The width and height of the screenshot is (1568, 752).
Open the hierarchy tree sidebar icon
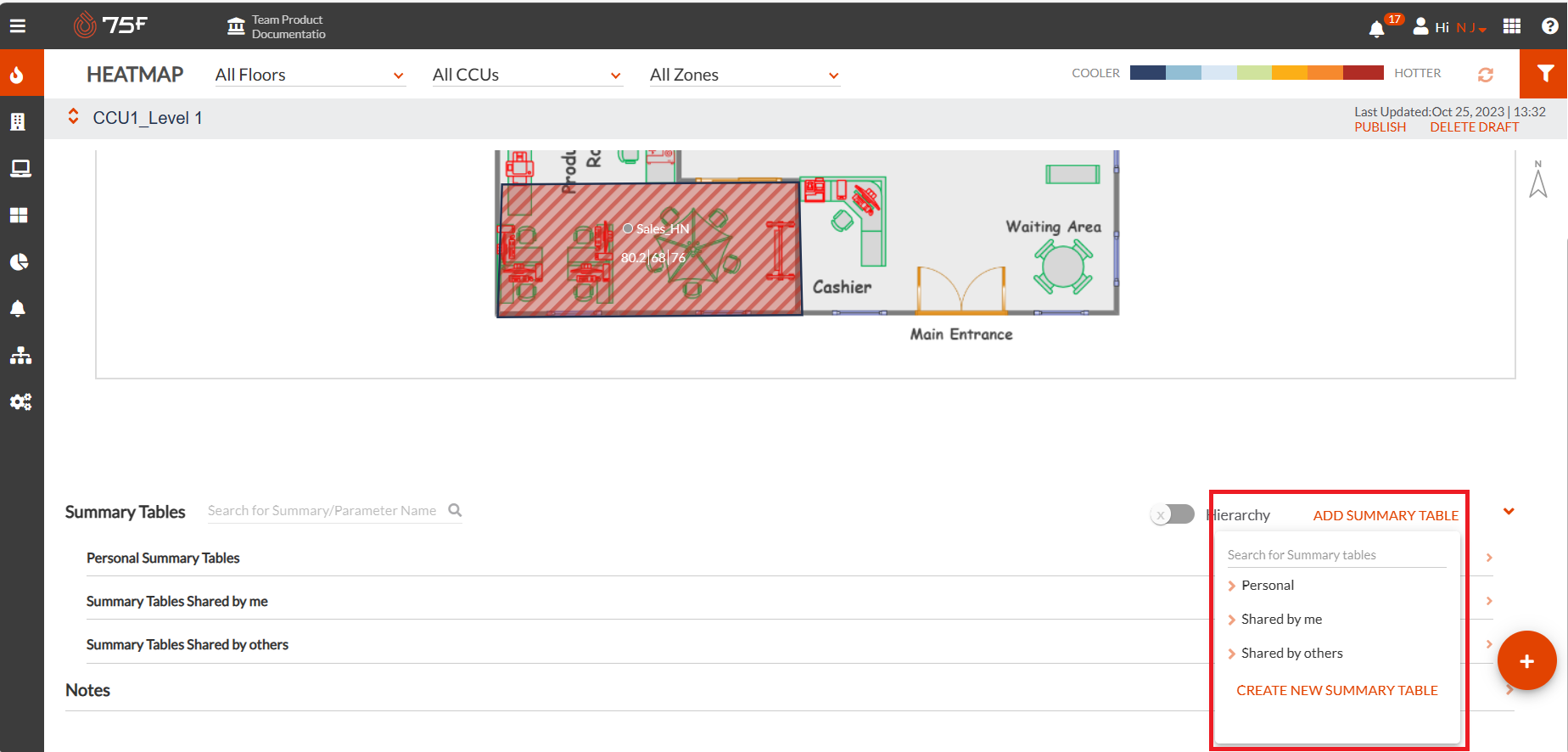[x=20, y=355]
